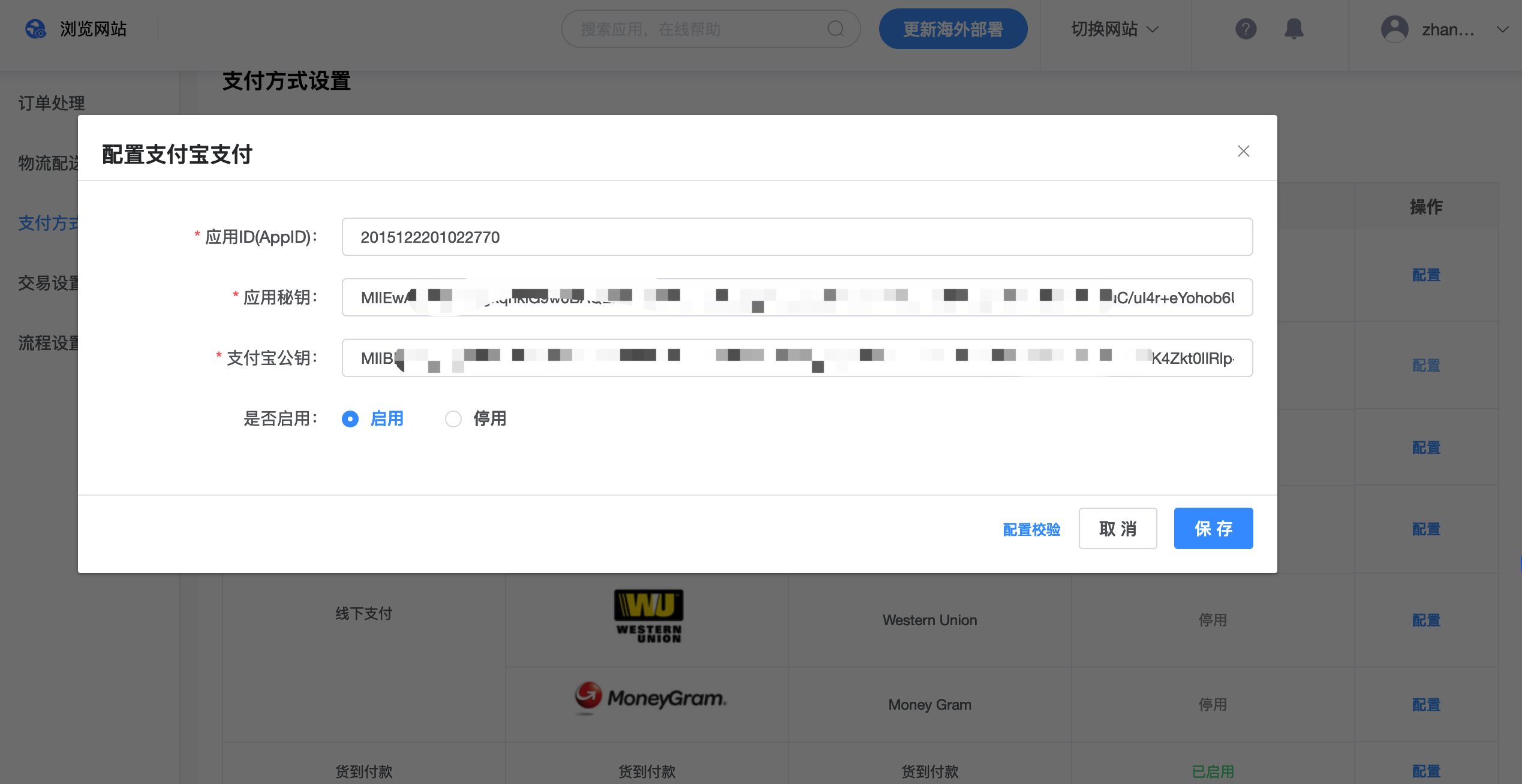Screen dimensions: 1522x784
Task: Open 物流配送 in the sidebar
Action: [48, 163]
